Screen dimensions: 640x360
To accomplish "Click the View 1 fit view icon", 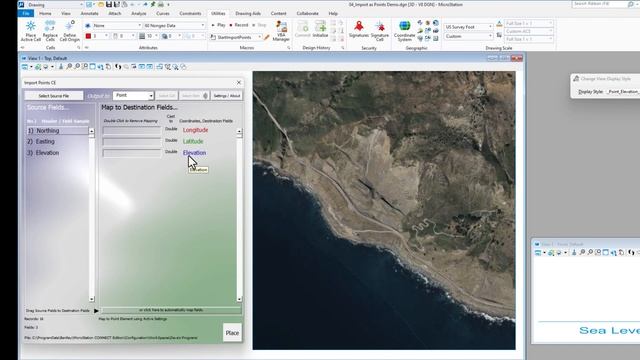I will click(93, 67).
